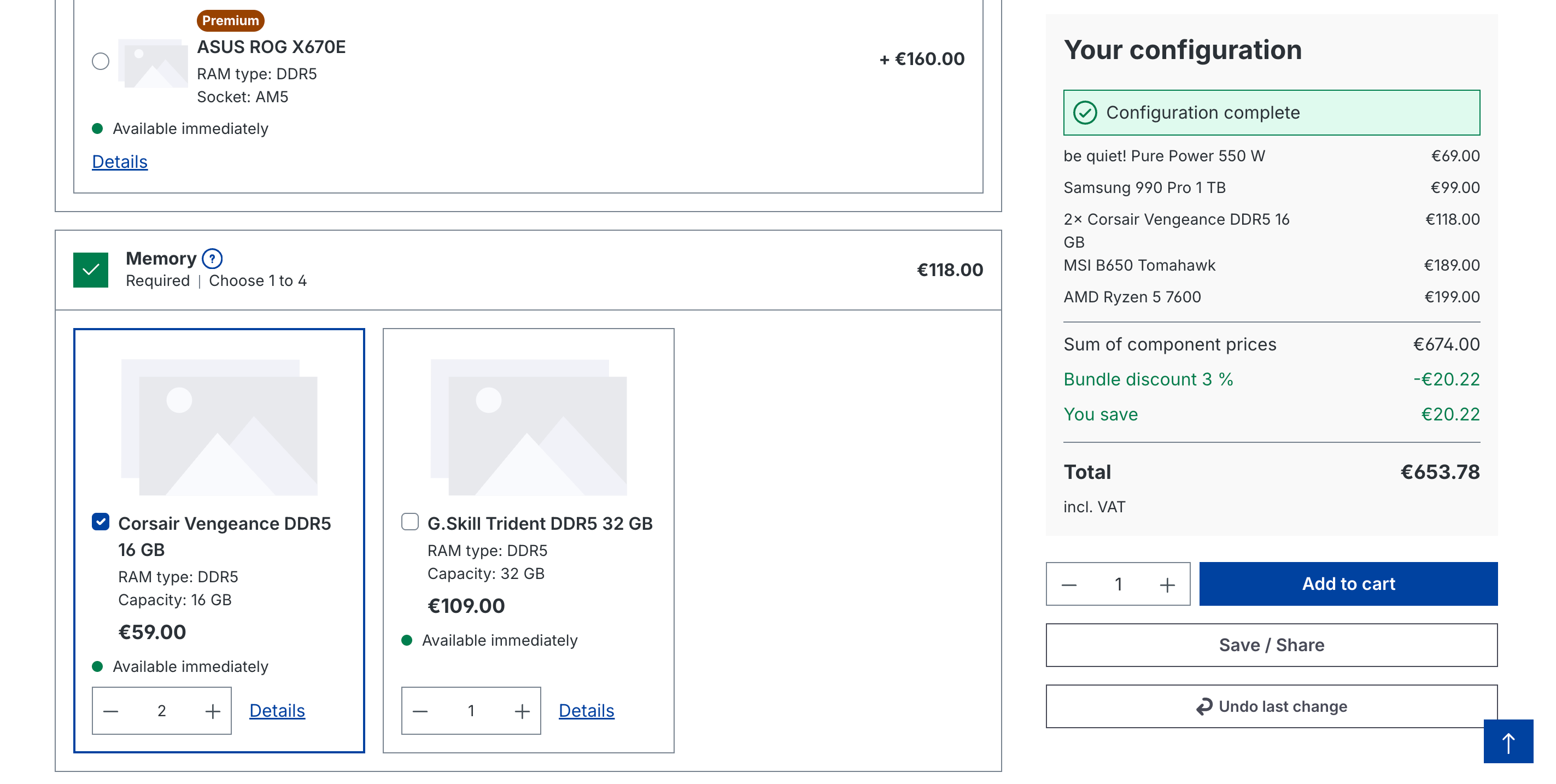Click the 2× Corsair Vengeance DDR5 16 GB line
Image resolution: width=1556 pixels, height=784 pixels.
point(1272,231)
